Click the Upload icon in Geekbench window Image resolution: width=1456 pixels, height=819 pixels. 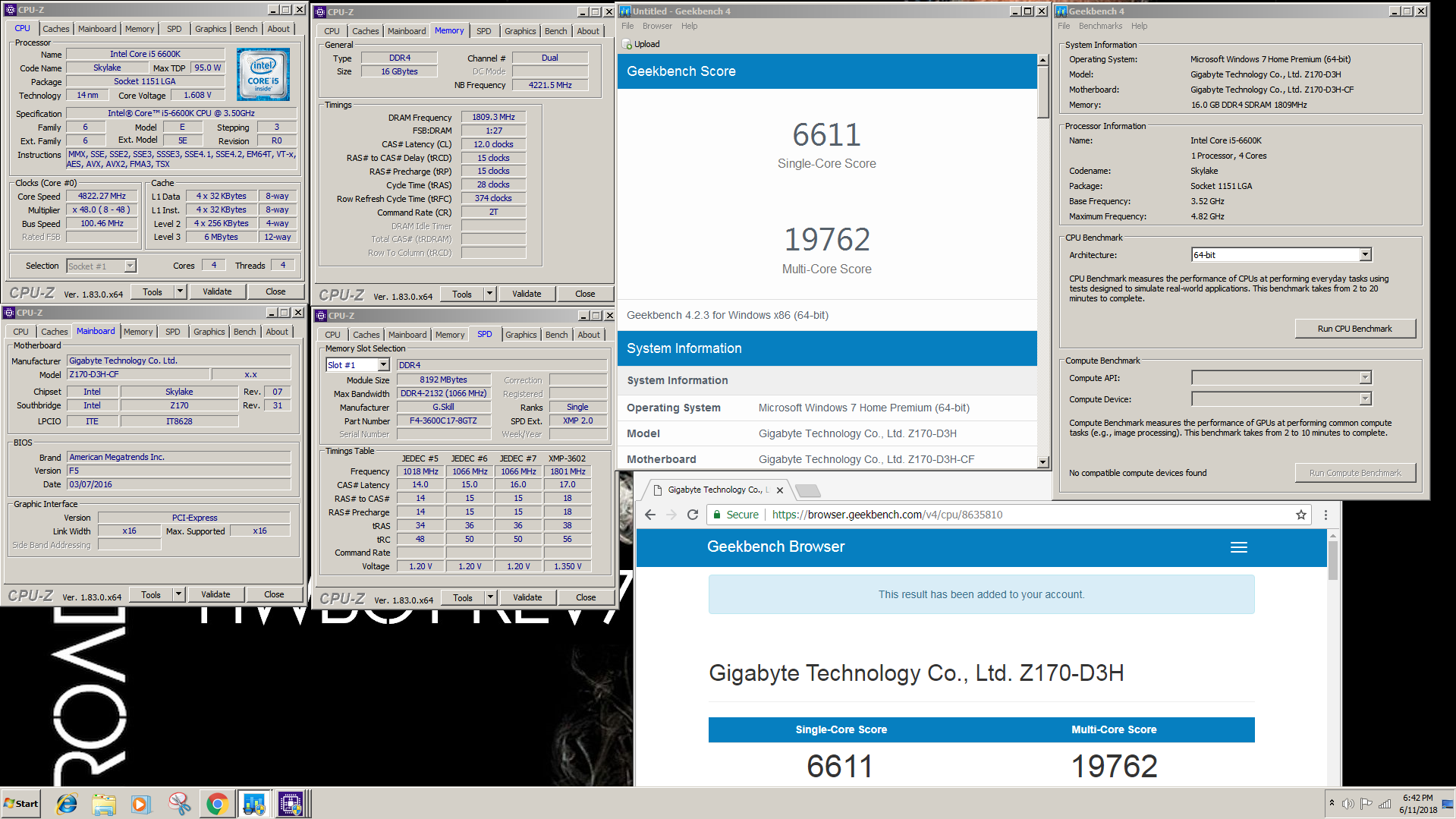(627, 44)
